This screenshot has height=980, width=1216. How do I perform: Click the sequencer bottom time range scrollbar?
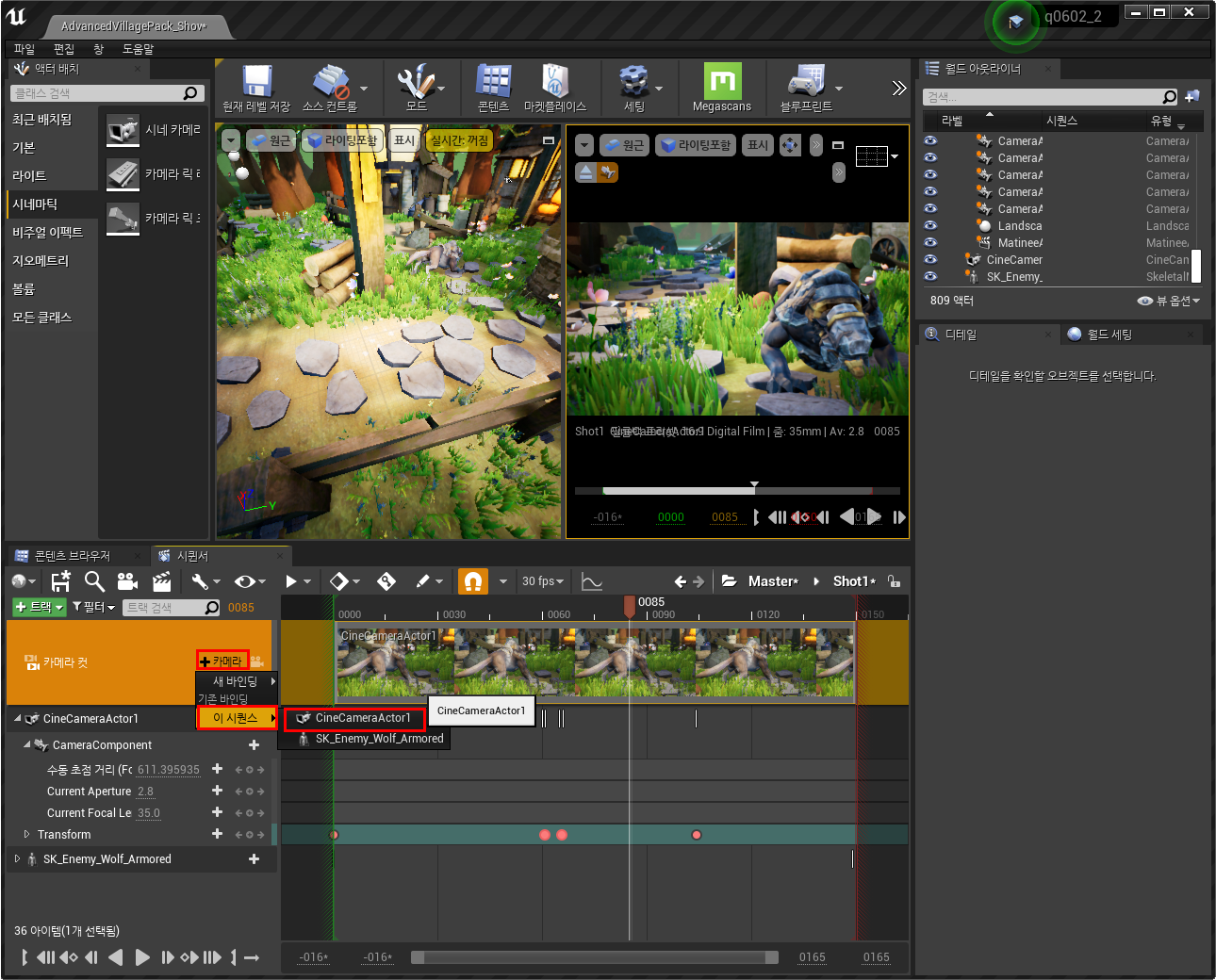(595, 957)
